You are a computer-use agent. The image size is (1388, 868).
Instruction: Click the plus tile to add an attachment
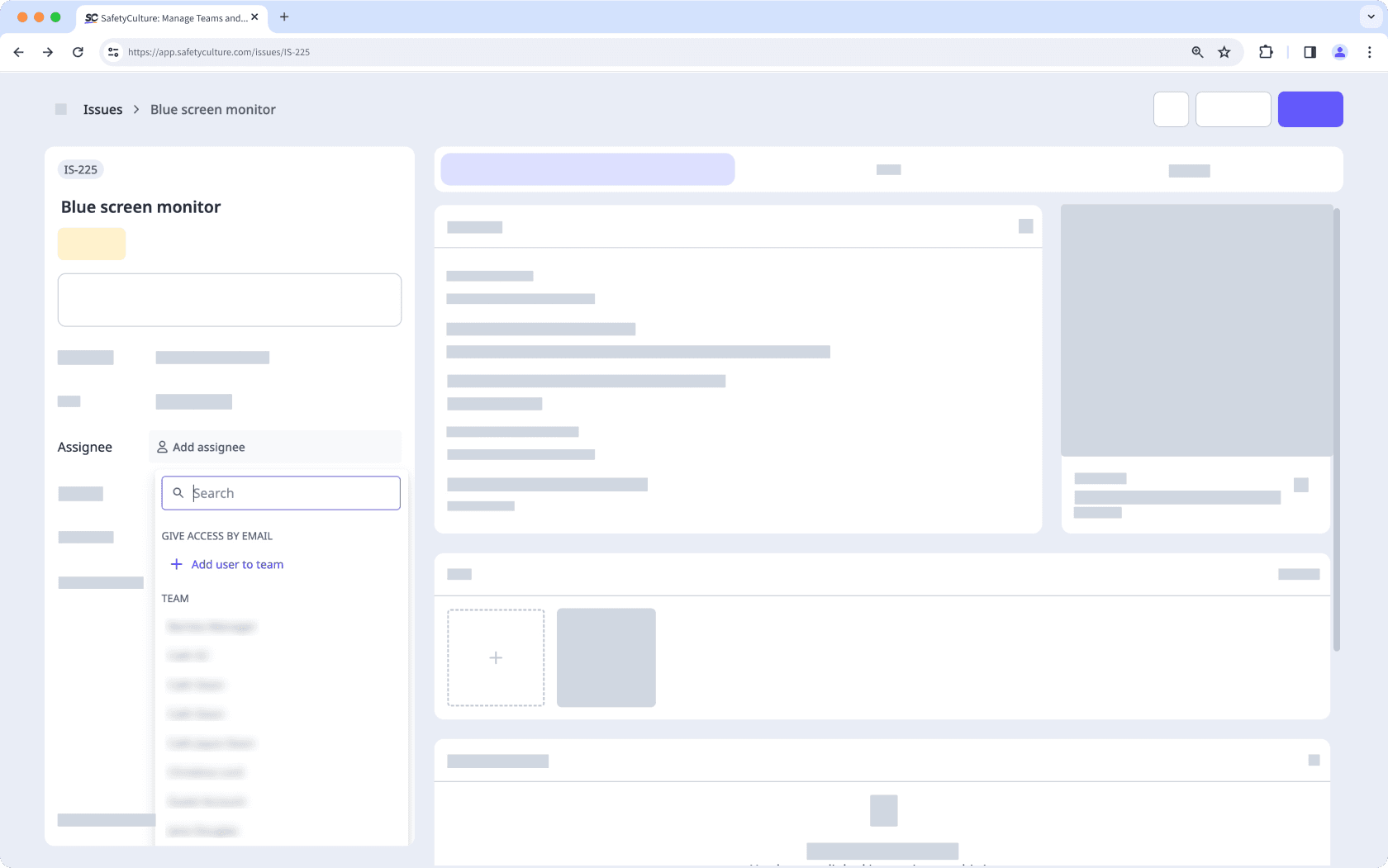[496, 657]
